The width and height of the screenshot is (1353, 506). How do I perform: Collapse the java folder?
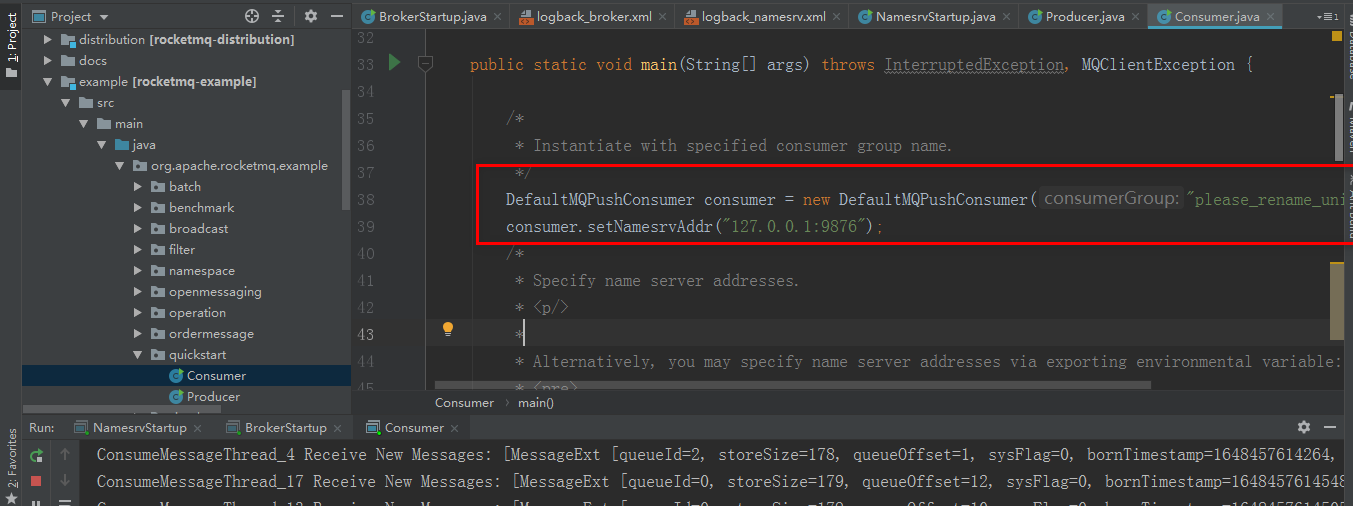(102, 144)
